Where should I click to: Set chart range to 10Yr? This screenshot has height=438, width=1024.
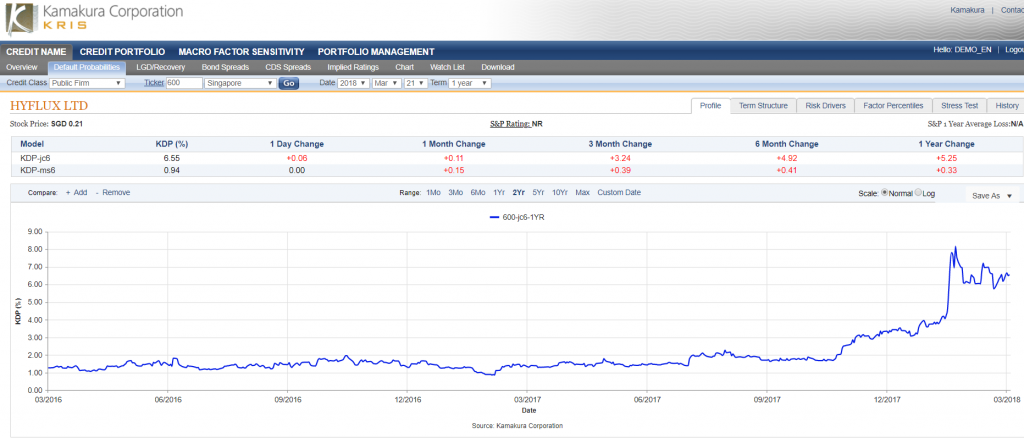tap(560, 193)
